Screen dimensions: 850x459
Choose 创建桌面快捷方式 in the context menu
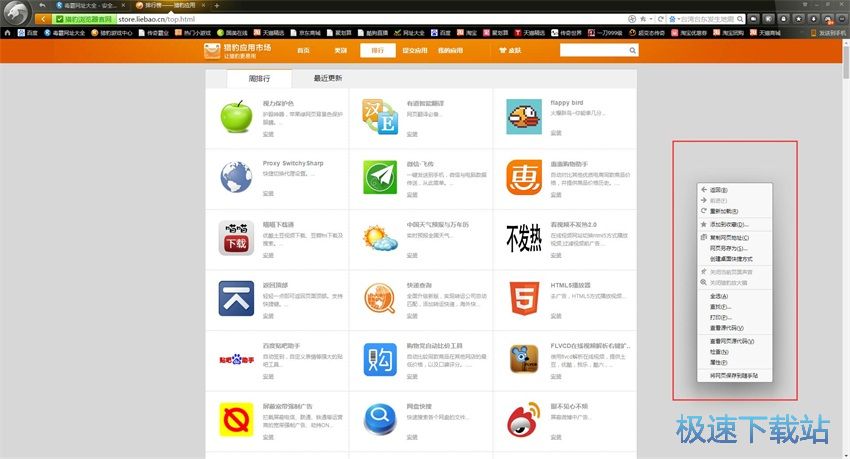[735, 259]
